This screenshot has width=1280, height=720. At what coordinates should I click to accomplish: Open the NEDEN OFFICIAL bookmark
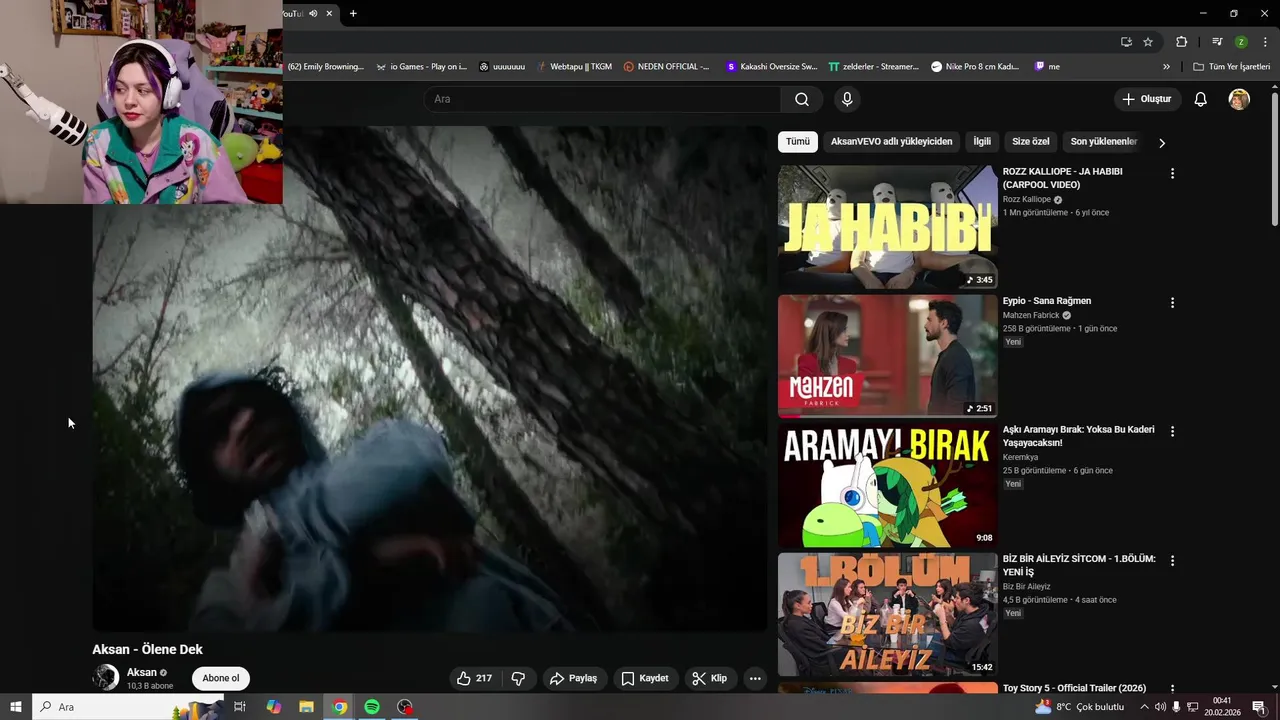[666, 67]
